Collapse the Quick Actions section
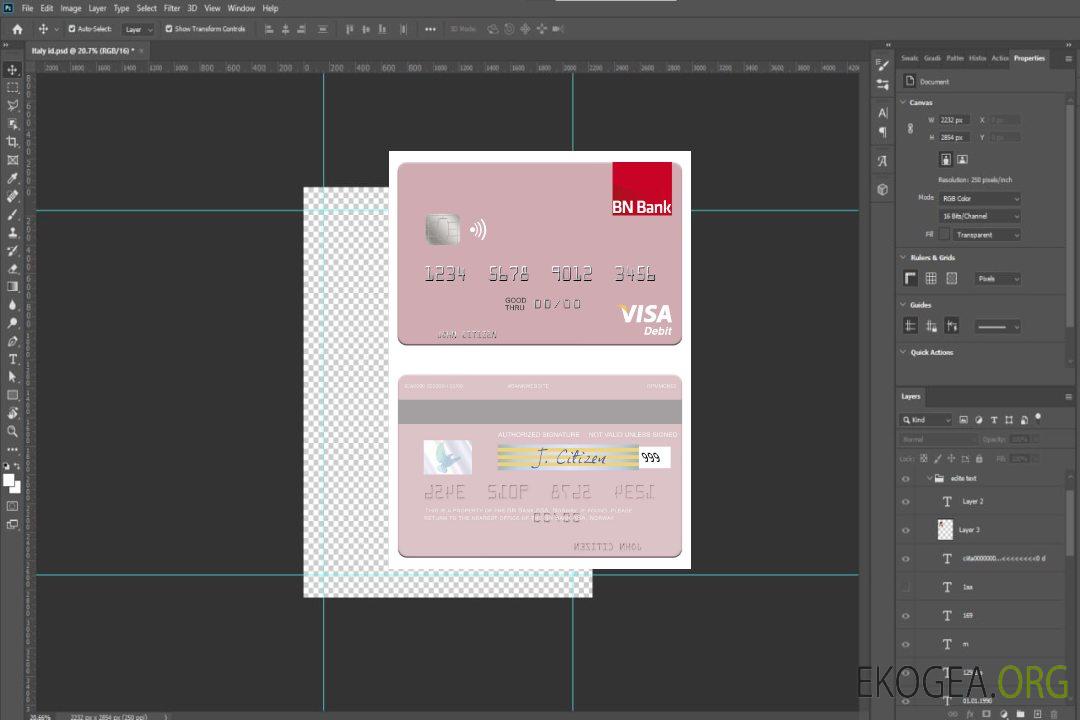 (x=904, y=352)
